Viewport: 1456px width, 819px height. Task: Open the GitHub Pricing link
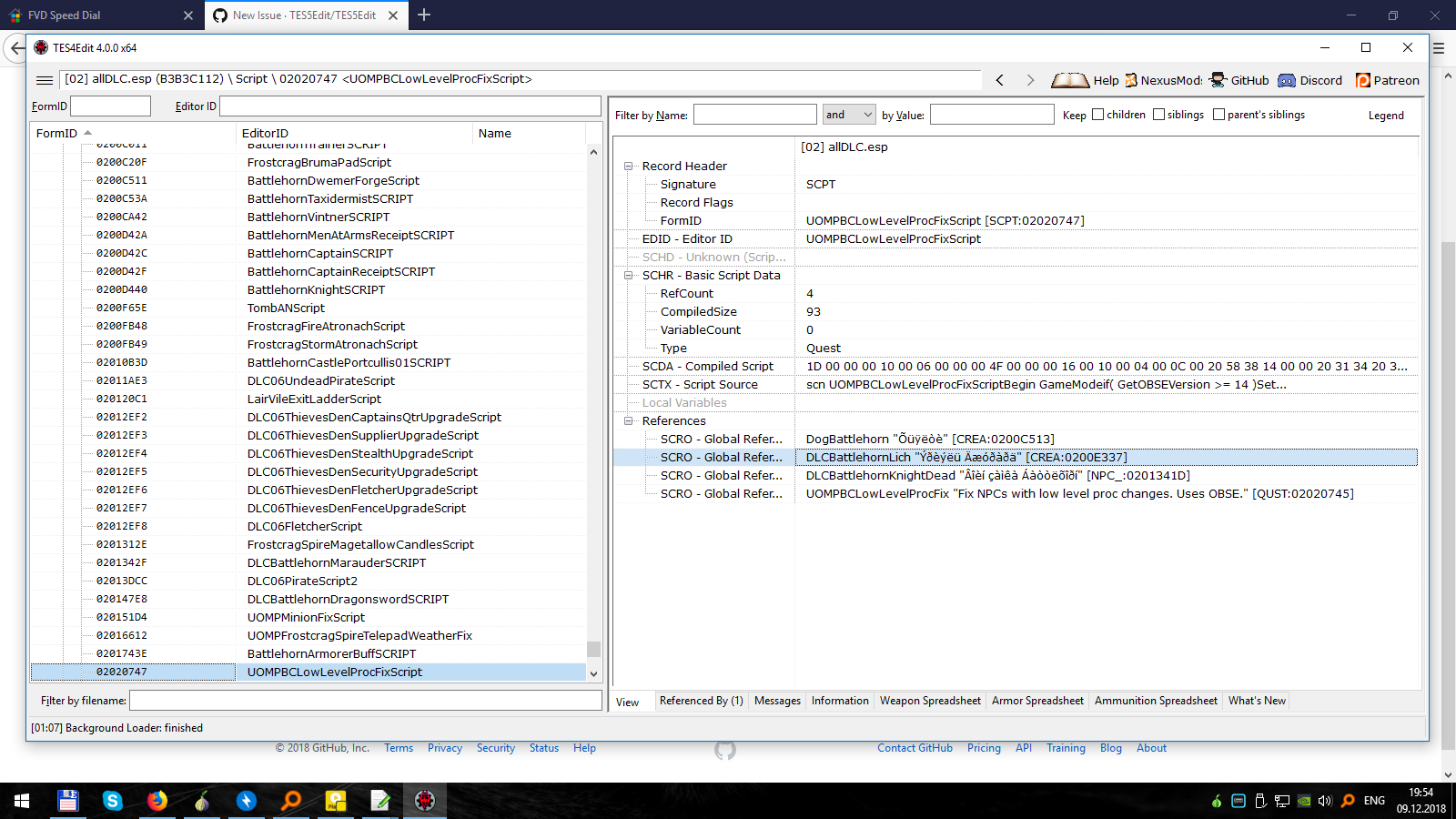click(x=984, y=747)
